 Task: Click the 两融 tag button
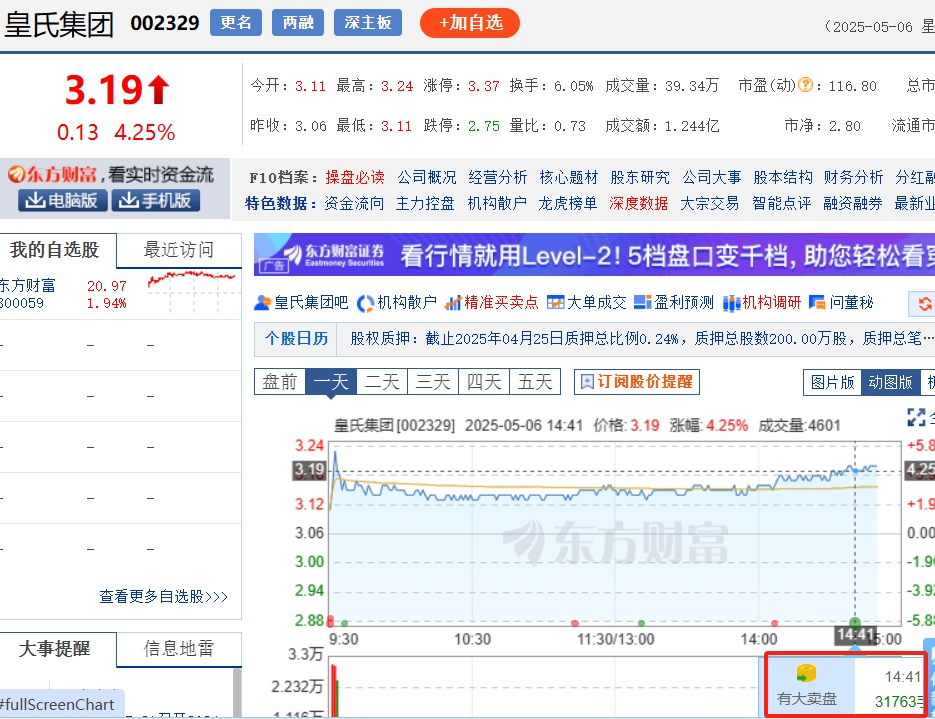(298, 23)
